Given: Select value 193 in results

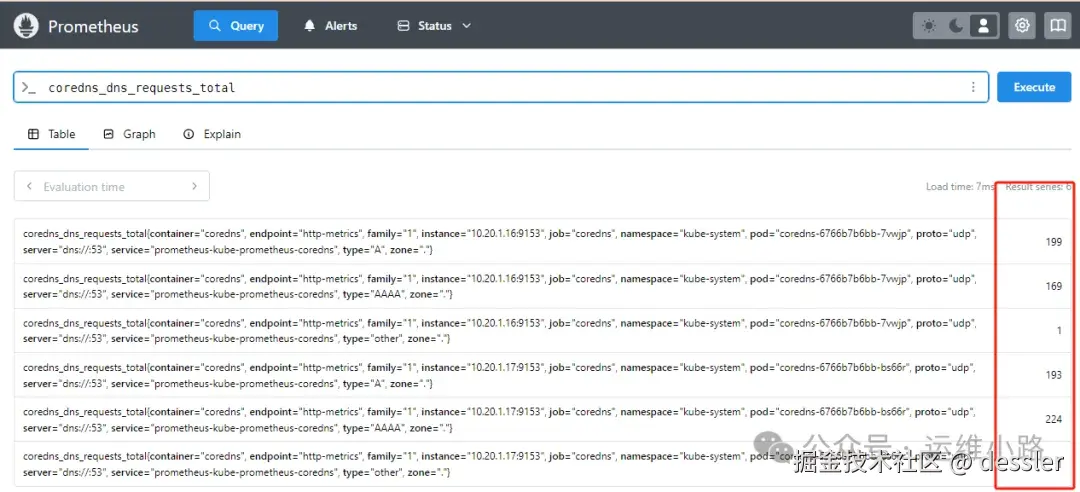Looking at the screenshot, I should tap(1053, 375).
